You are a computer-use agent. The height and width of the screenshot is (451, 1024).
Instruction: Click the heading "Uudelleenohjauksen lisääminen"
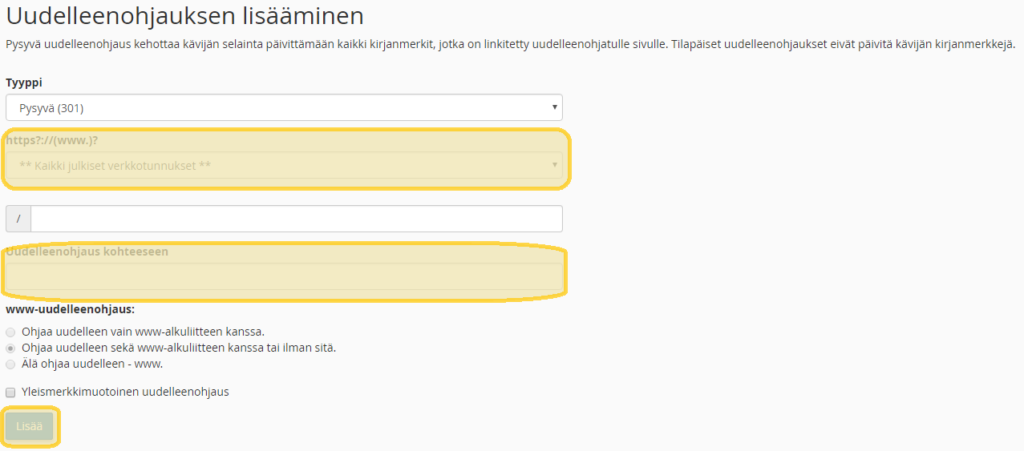click(x=184, y=16)
